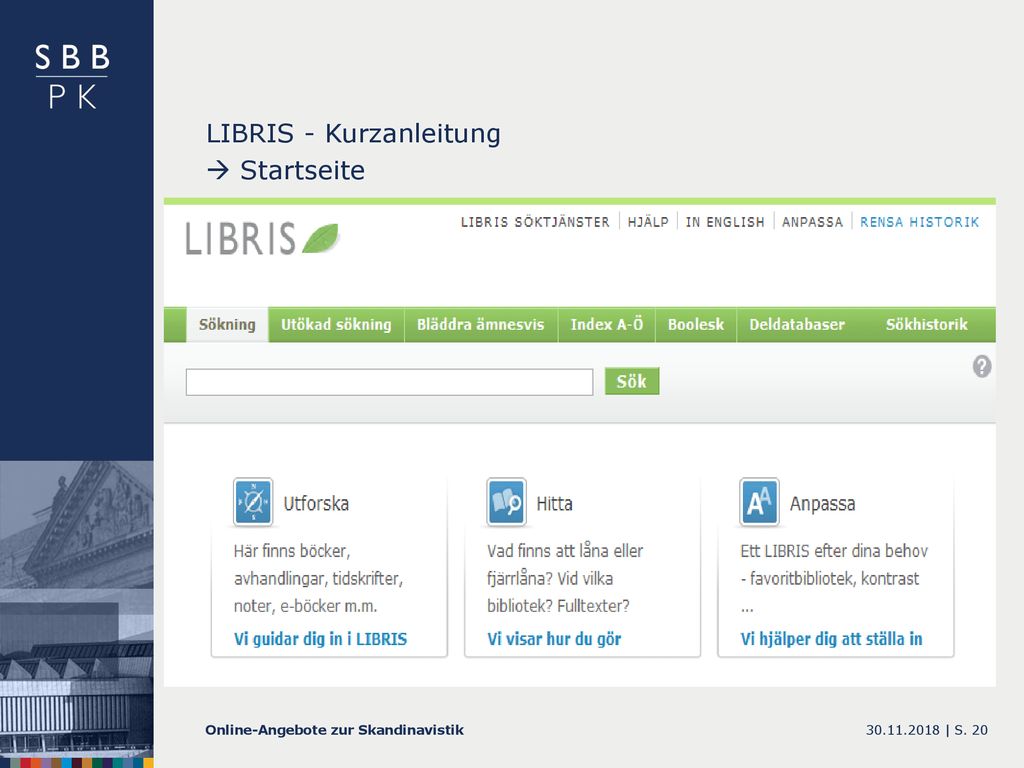Open the HJÄLP link
This screenshot has height=768, width=1024.
pos(648,222)
